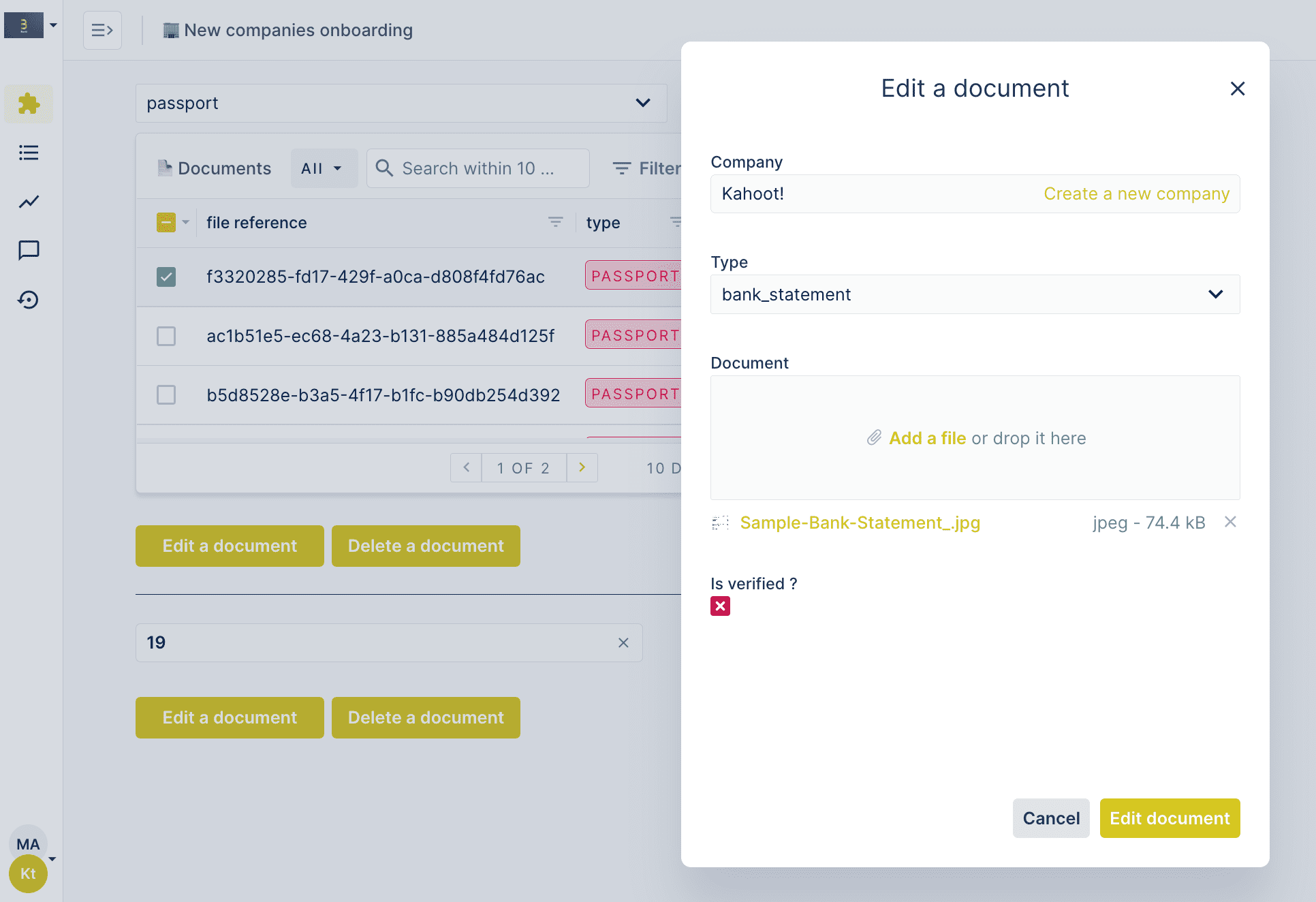Click f3320285-fd17-429f-a0ca-d808f4fd76ac reference

375,277
